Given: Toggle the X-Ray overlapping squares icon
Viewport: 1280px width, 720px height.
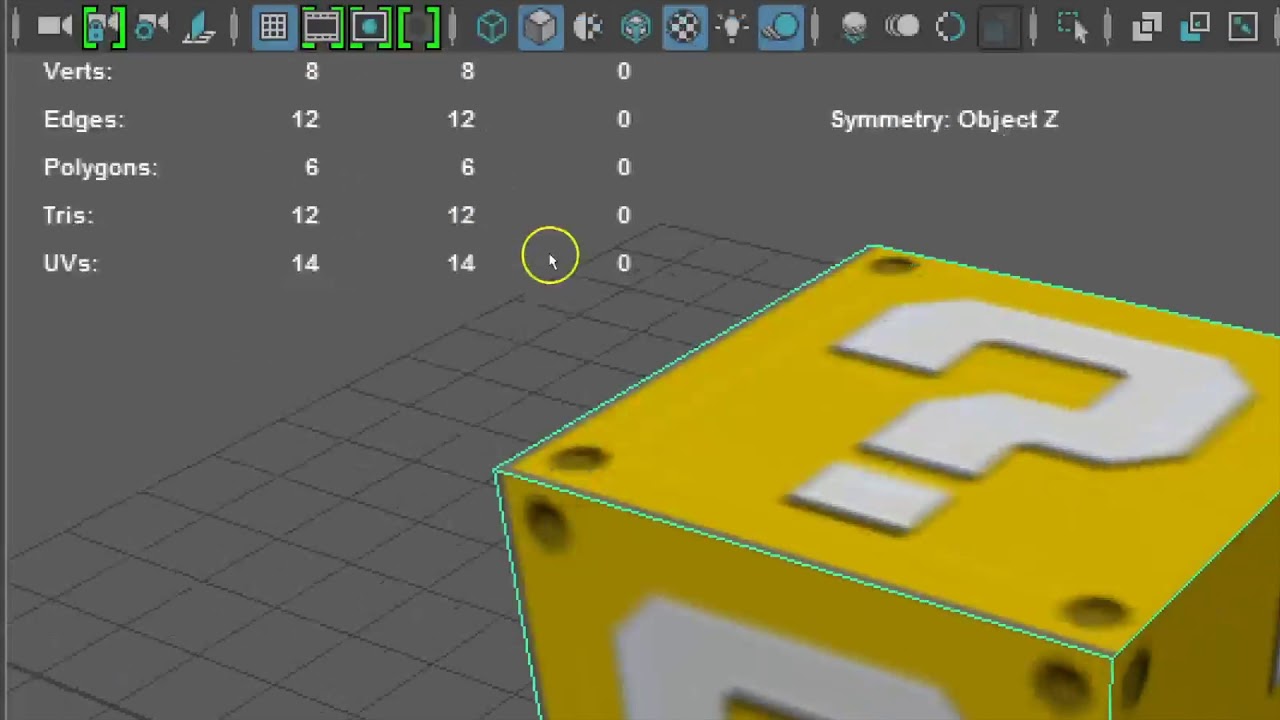Looking at the screenshot, I should pyautogui.click(x=1147, y=27).
